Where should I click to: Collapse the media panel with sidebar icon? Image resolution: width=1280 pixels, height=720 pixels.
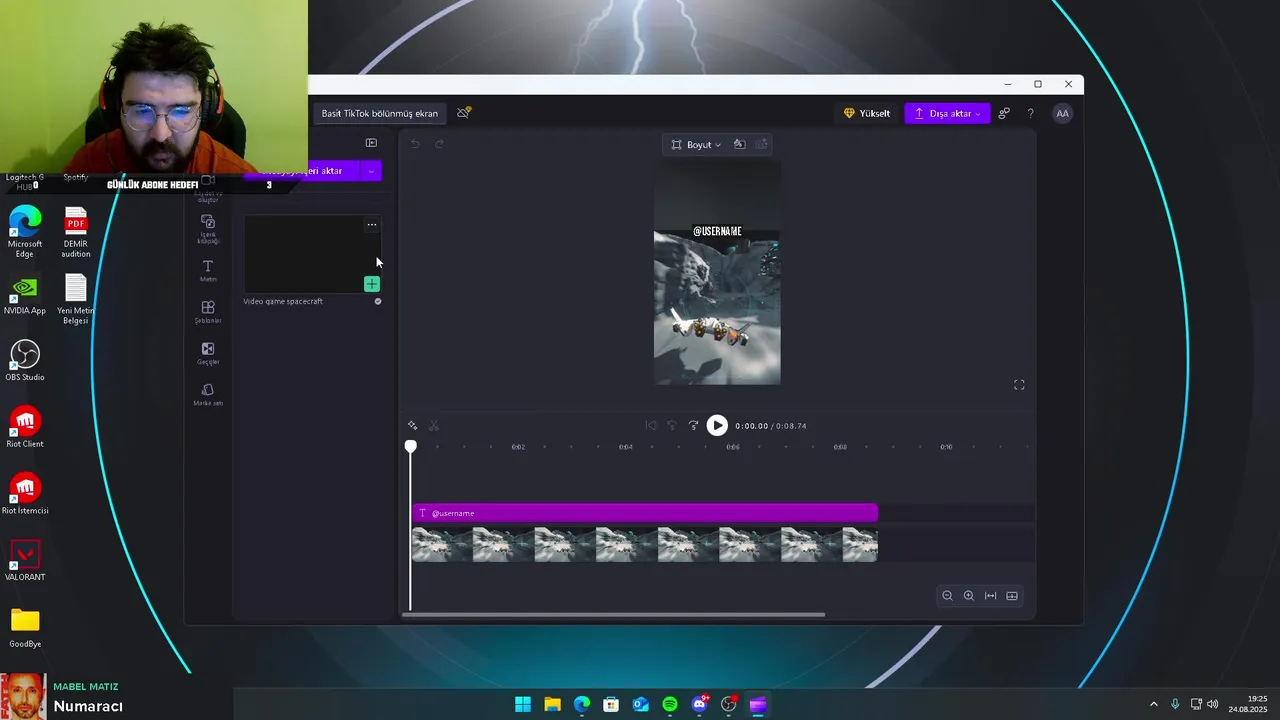coord(371,143)
